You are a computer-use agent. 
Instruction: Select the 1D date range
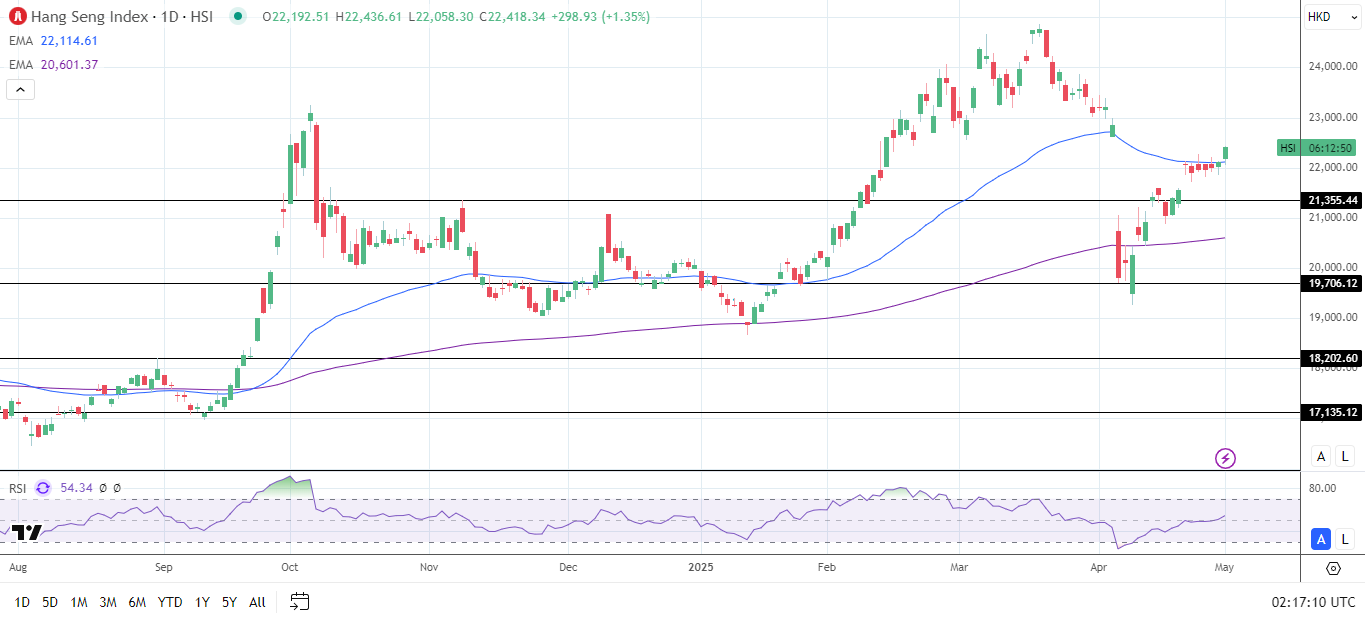(x=22, y=602)
